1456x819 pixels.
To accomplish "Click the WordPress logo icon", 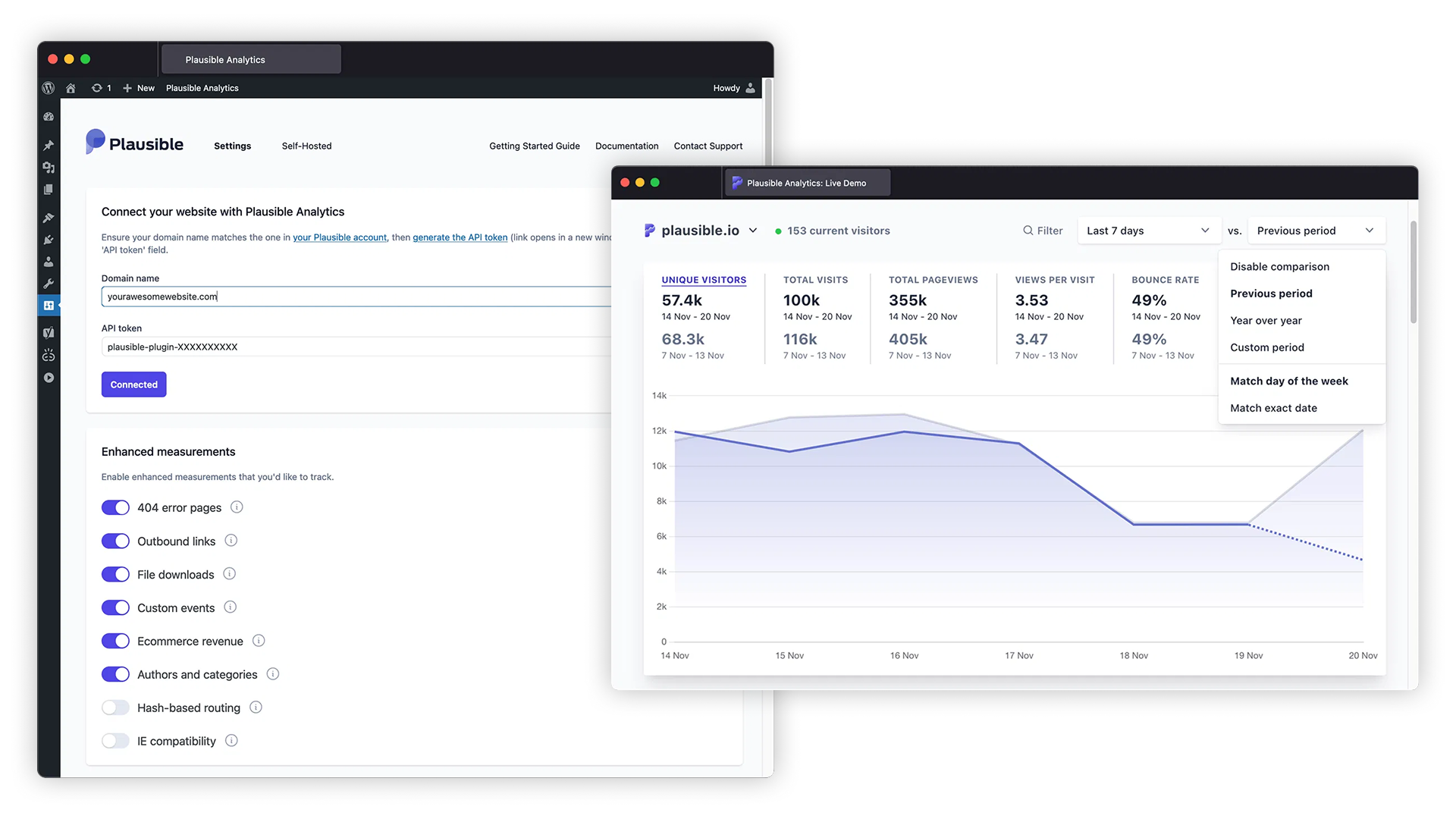I will (49, 88).
